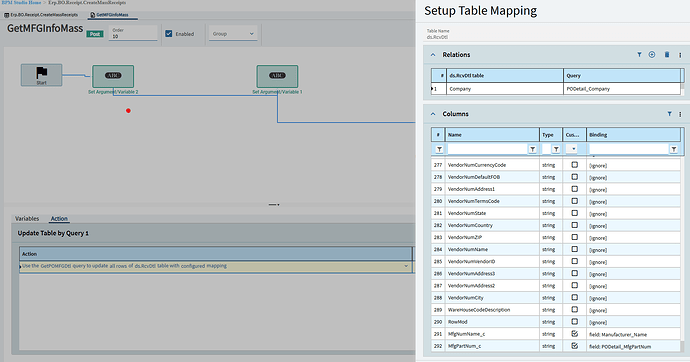Click the Order input field

tap(133, 33)
